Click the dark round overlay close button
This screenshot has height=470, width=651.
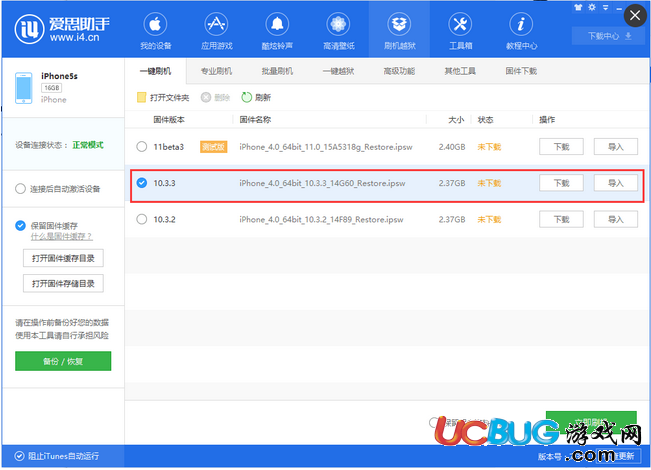(635, 15)
